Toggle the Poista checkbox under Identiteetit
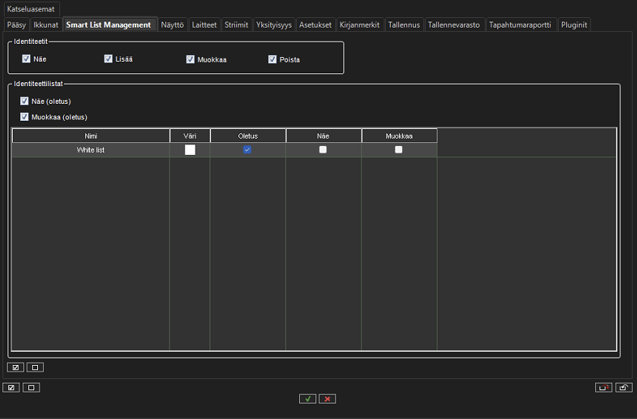The width and height of the screenshot is (637, 419). [272, 59]
